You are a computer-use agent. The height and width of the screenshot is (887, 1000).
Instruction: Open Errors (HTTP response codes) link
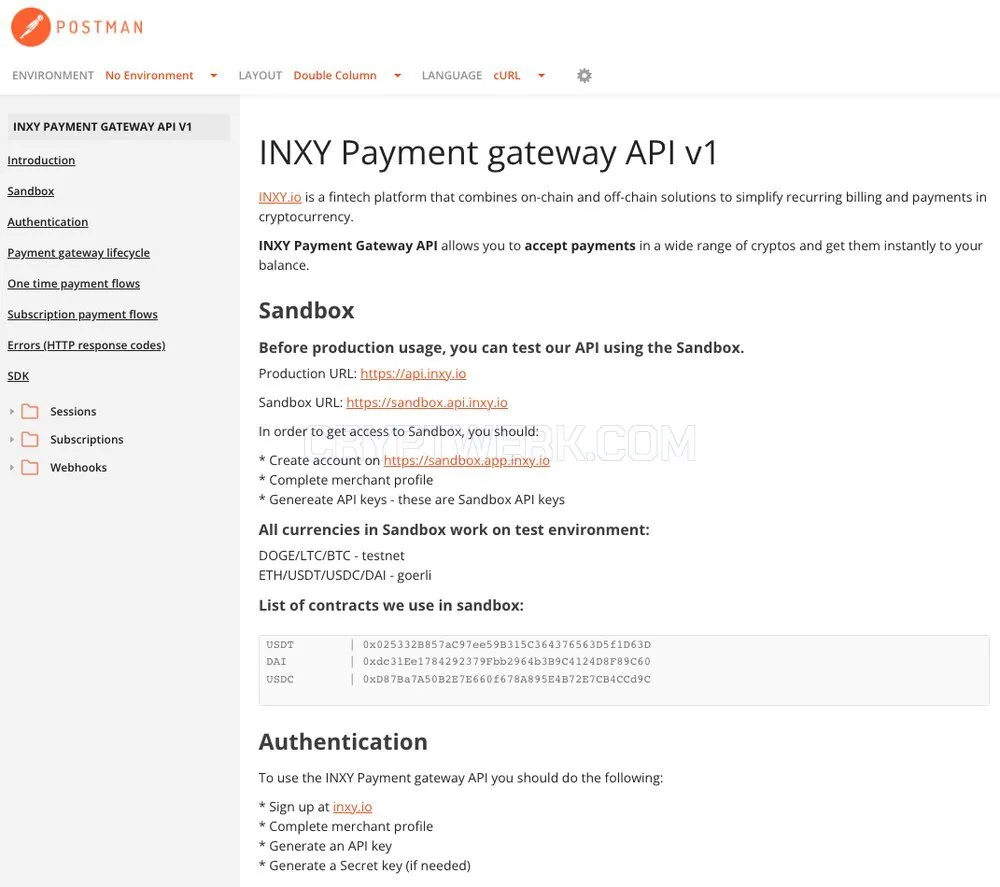86,345
